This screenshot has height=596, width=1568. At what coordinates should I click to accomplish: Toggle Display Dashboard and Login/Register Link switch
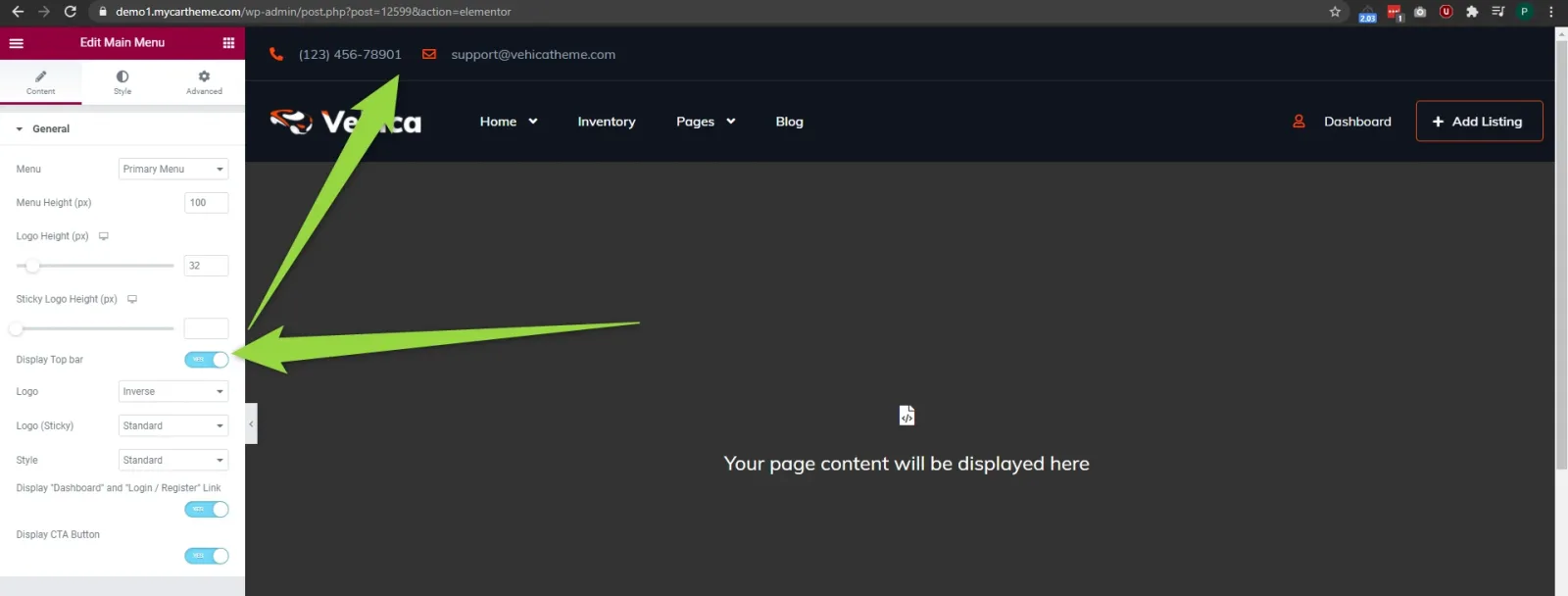[207, 510]
